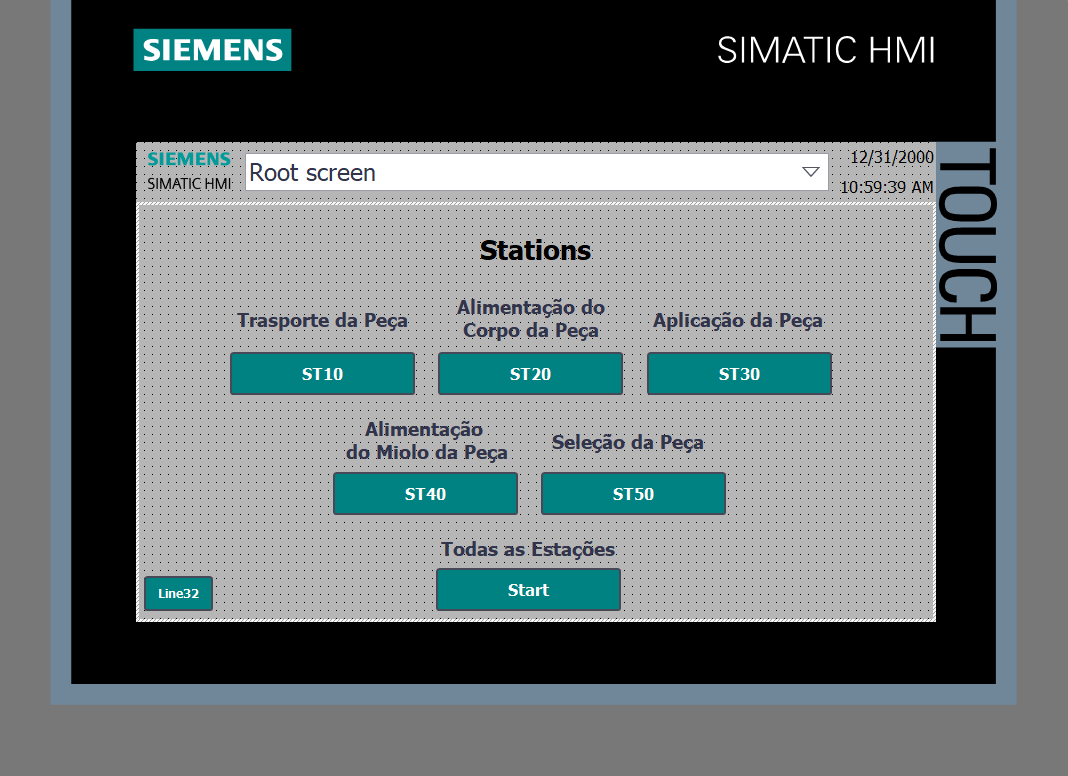Image resolution: width=1068 pixels, height=776 pixels.
Task: Click the 'Alimentação do Miolo da Peça' label
Action: point(426,441)
